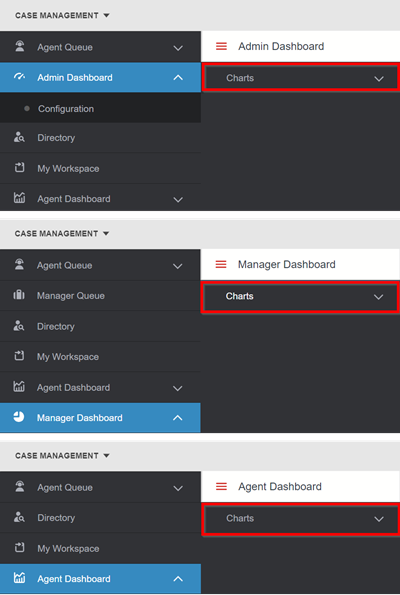Click the Manager Queue briefcase icon
The image size is (400, 595).
tap(19, 295)
